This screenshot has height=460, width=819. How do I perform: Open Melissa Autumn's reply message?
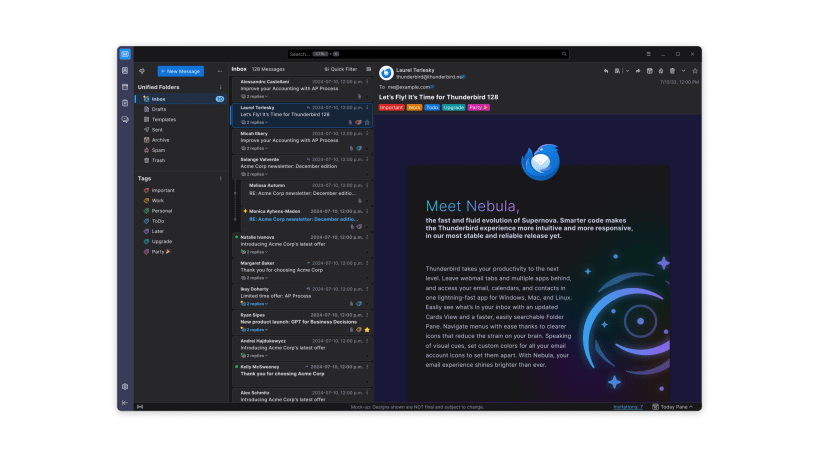(306, 193)
